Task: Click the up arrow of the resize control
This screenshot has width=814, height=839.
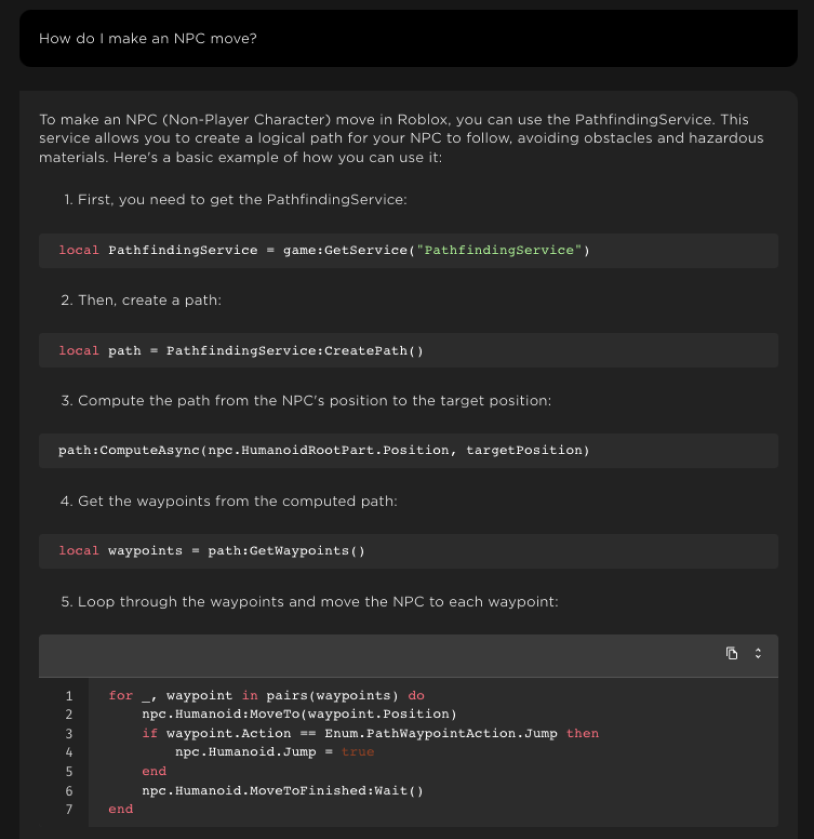Action: tap(758, 649)
